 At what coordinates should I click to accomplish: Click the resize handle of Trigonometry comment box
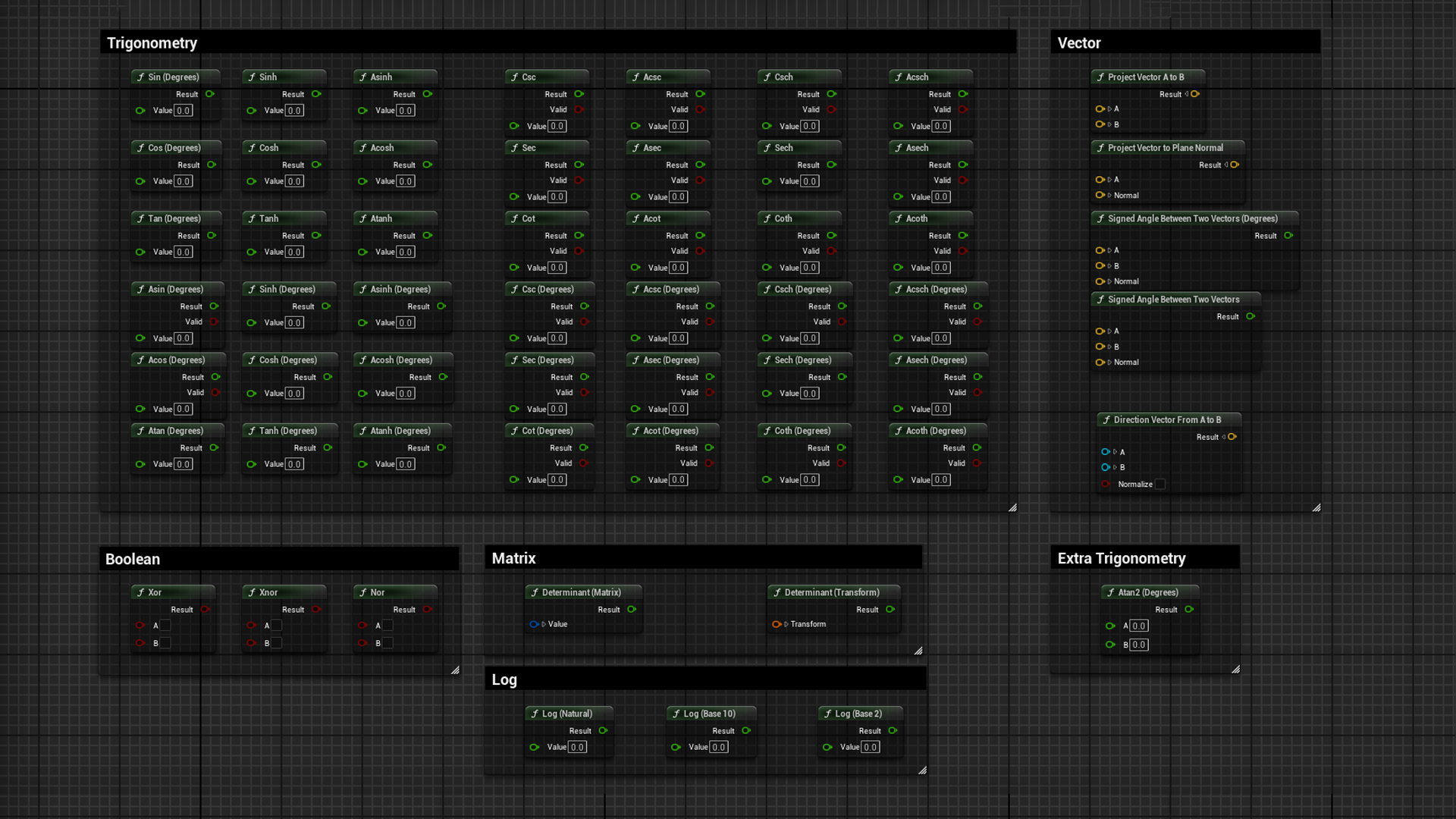point(1012,507)
